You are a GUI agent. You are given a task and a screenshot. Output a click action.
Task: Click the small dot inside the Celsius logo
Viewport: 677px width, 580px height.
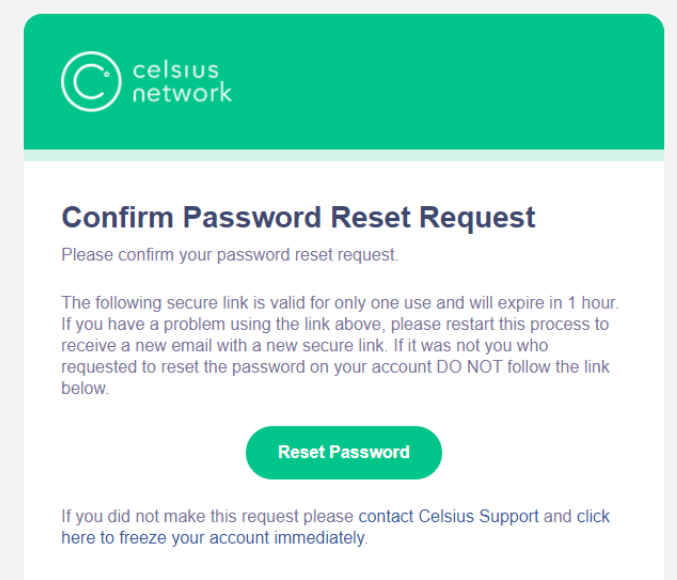(x=107, y=74)
